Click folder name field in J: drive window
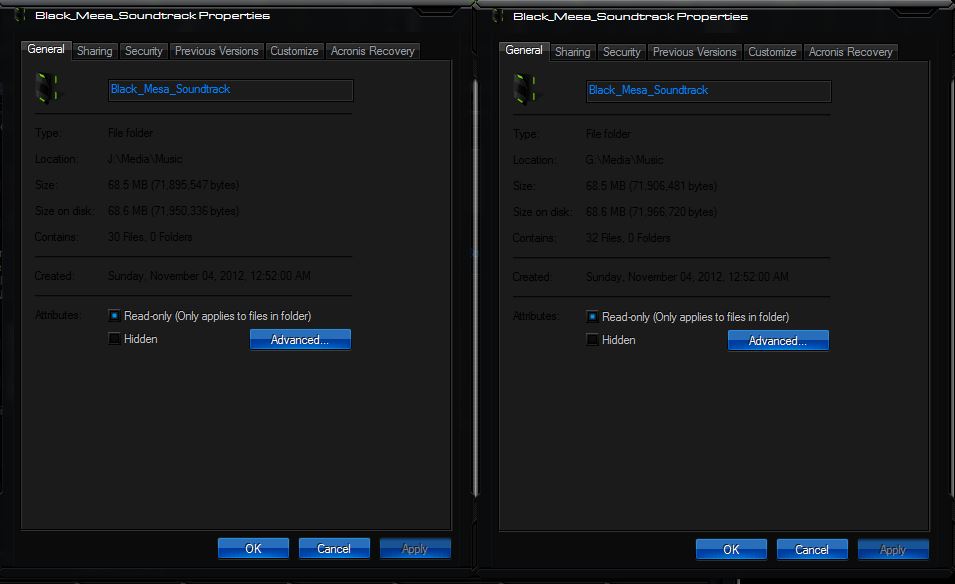 pos(230,90)
